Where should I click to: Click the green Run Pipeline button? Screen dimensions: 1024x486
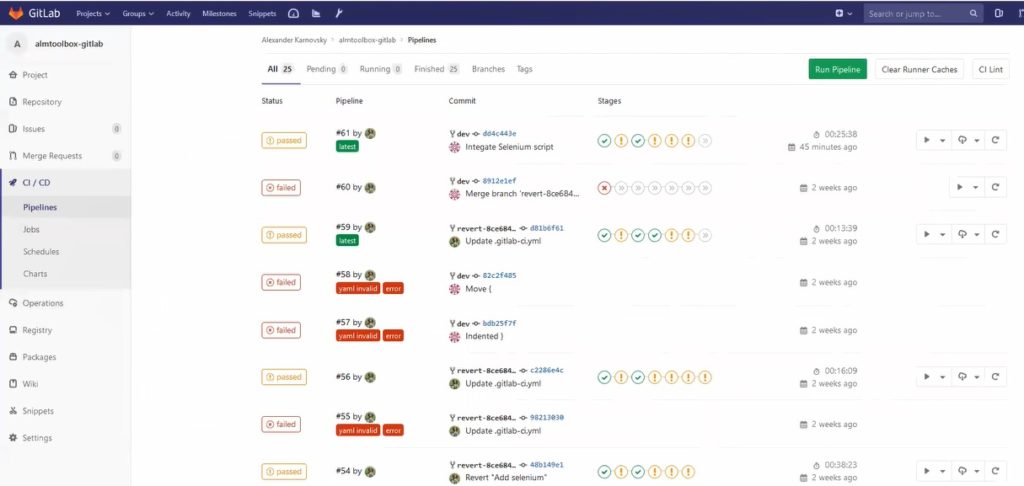837,69
